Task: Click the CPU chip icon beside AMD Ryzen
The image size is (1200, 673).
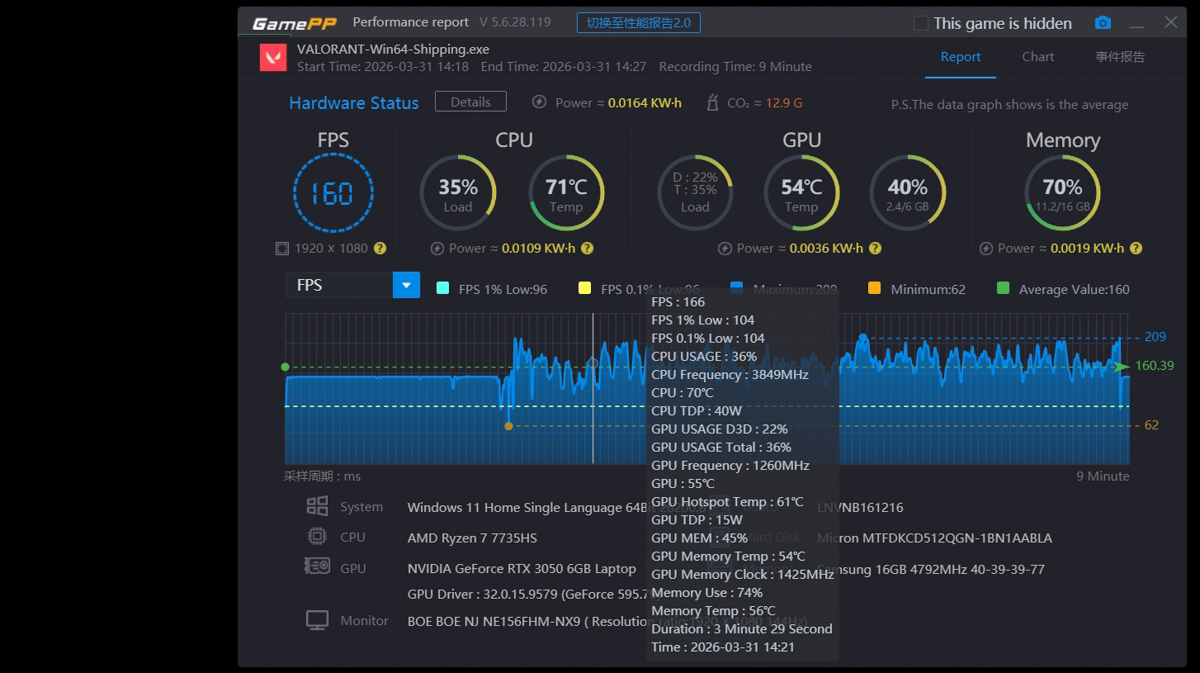Action: (318, 537)
